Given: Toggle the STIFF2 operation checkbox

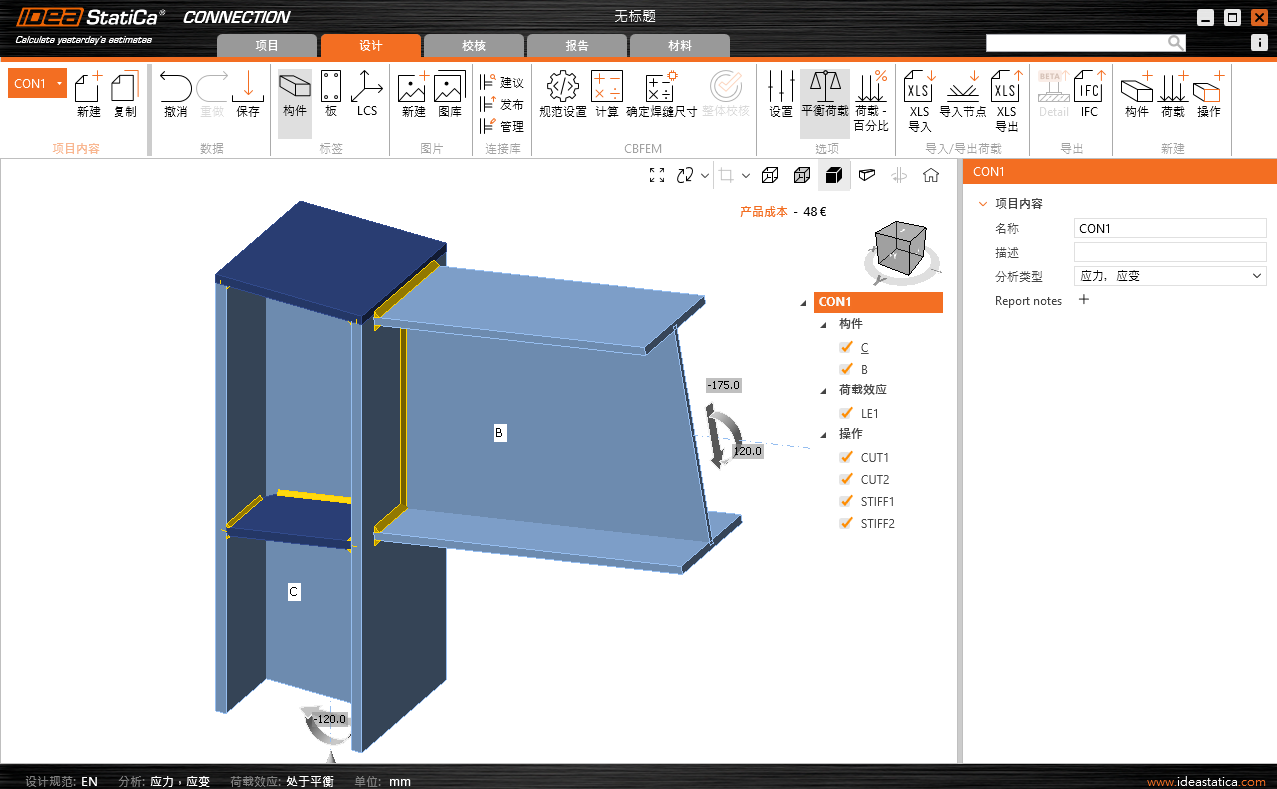Looking at the screenshot, I should click(846, 523).
